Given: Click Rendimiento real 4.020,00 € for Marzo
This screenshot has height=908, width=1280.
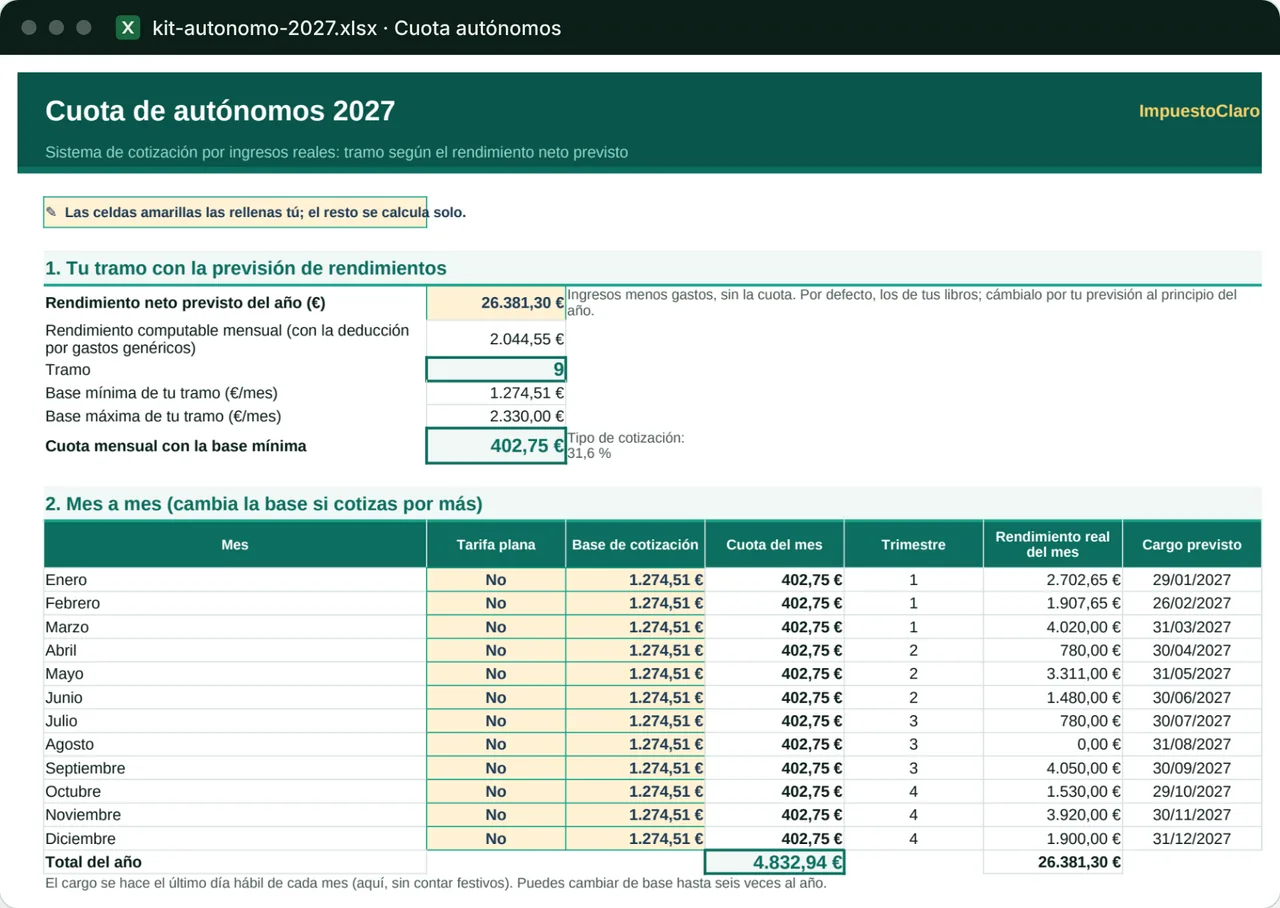Looking at the screenshot, I should tap(1052, 627).
